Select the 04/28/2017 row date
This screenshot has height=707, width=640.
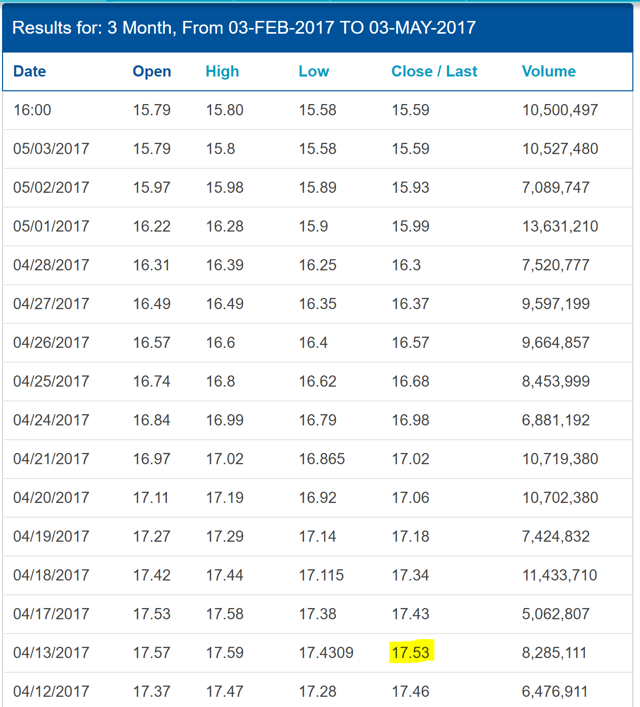[51, 265]
